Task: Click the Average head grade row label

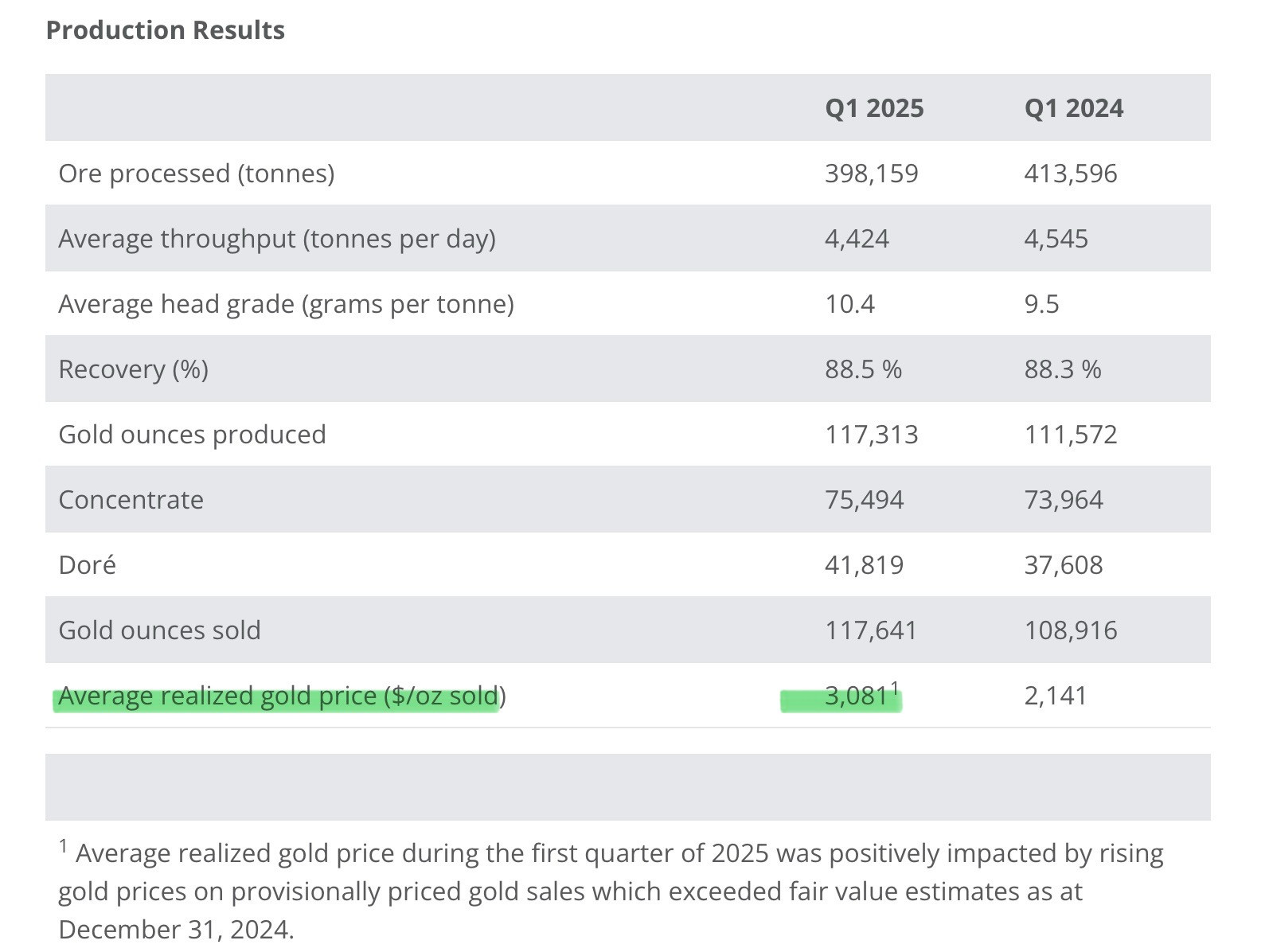Action: click(x=286, y=304)
